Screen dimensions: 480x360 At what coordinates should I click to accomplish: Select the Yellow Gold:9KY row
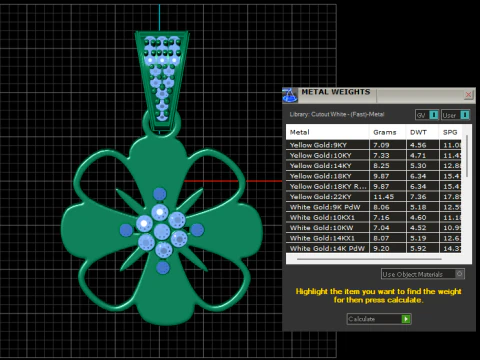click(374, 145)
